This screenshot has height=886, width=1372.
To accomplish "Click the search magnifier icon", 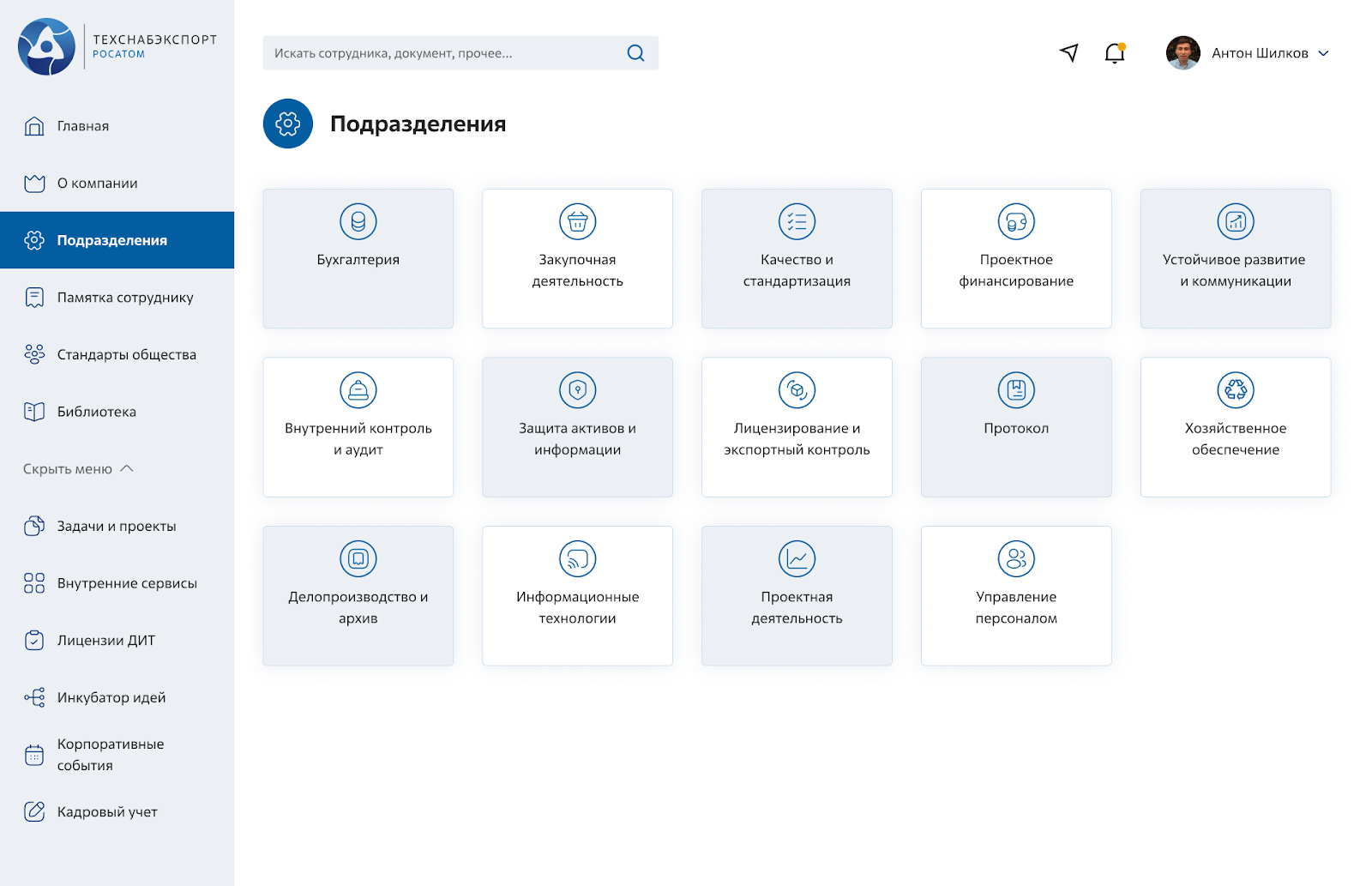I will (635, 53).
